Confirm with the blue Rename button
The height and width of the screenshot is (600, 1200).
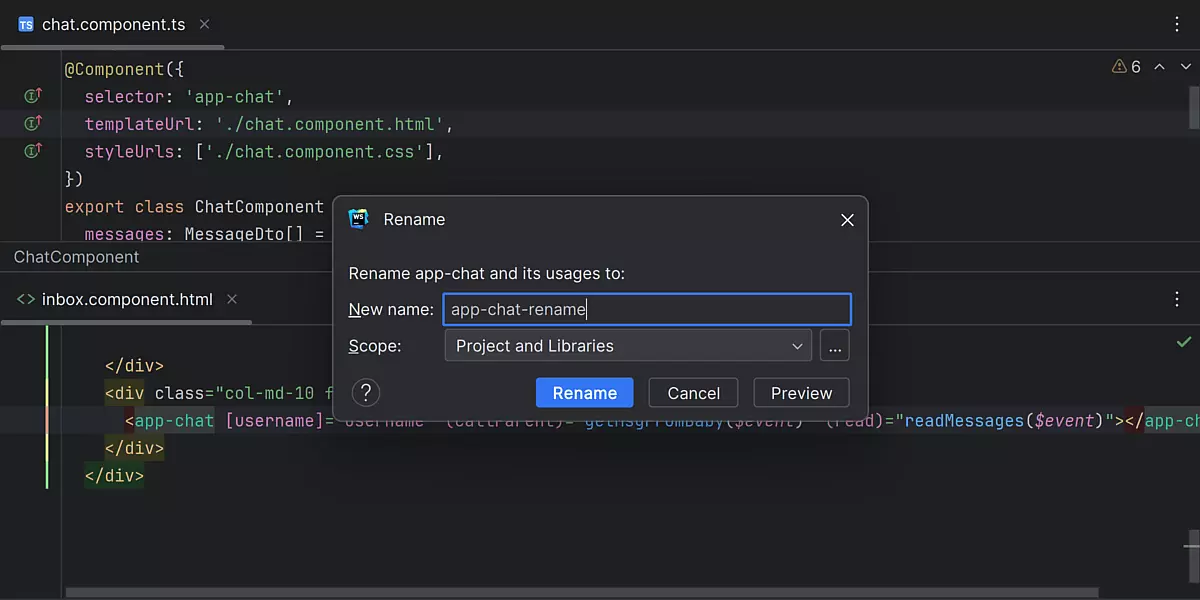tap(584, 393)
